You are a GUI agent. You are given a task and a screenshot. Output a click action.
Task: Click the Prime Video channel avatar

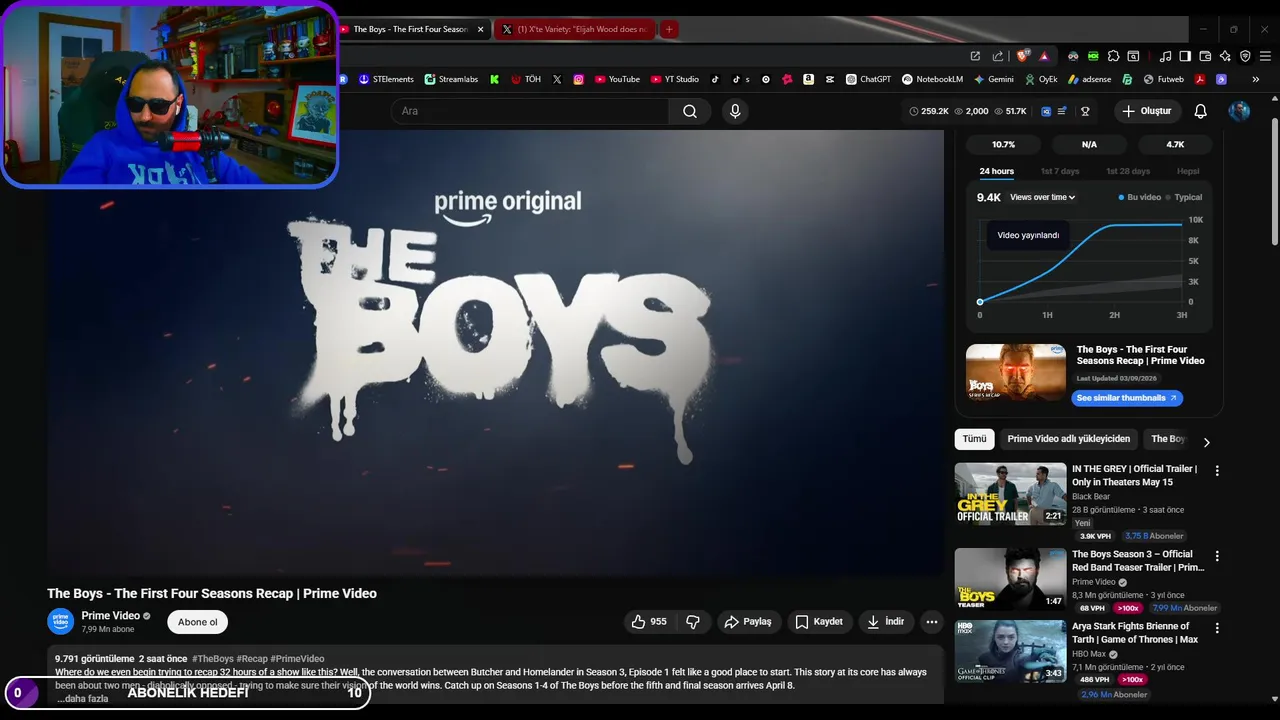pos(61,621)
